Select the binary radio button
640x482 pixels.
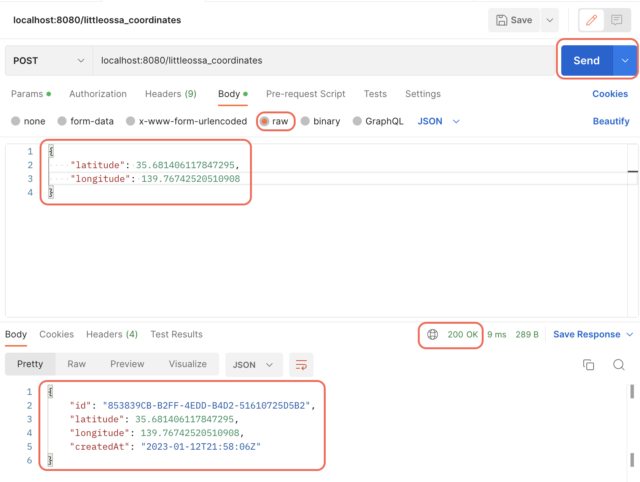click(305, 121)
